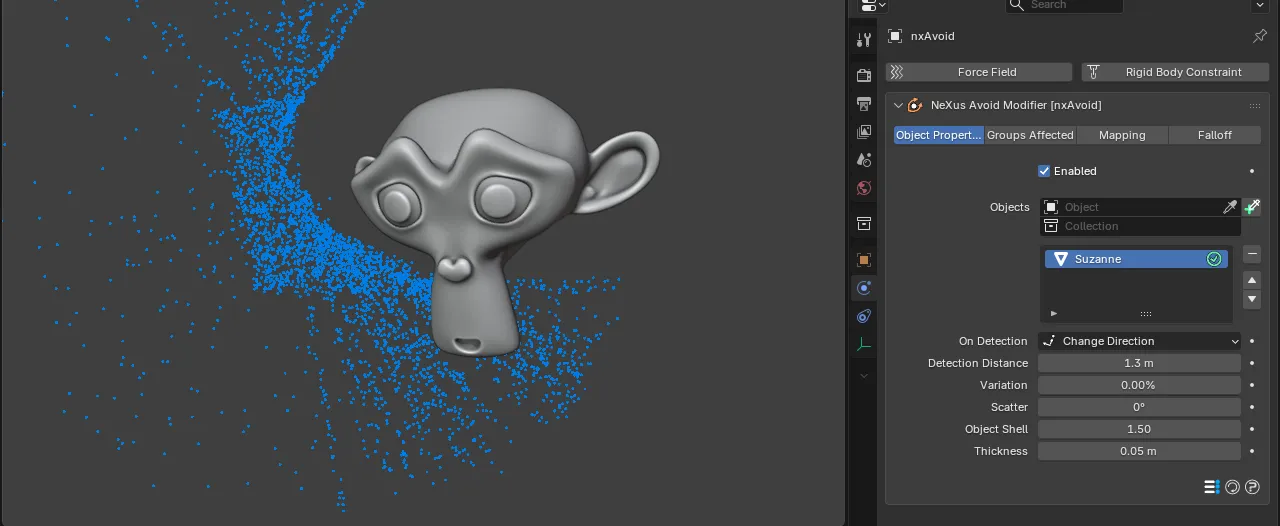
Task: Open the Object picker field
Action: (x=1139, y=207)
